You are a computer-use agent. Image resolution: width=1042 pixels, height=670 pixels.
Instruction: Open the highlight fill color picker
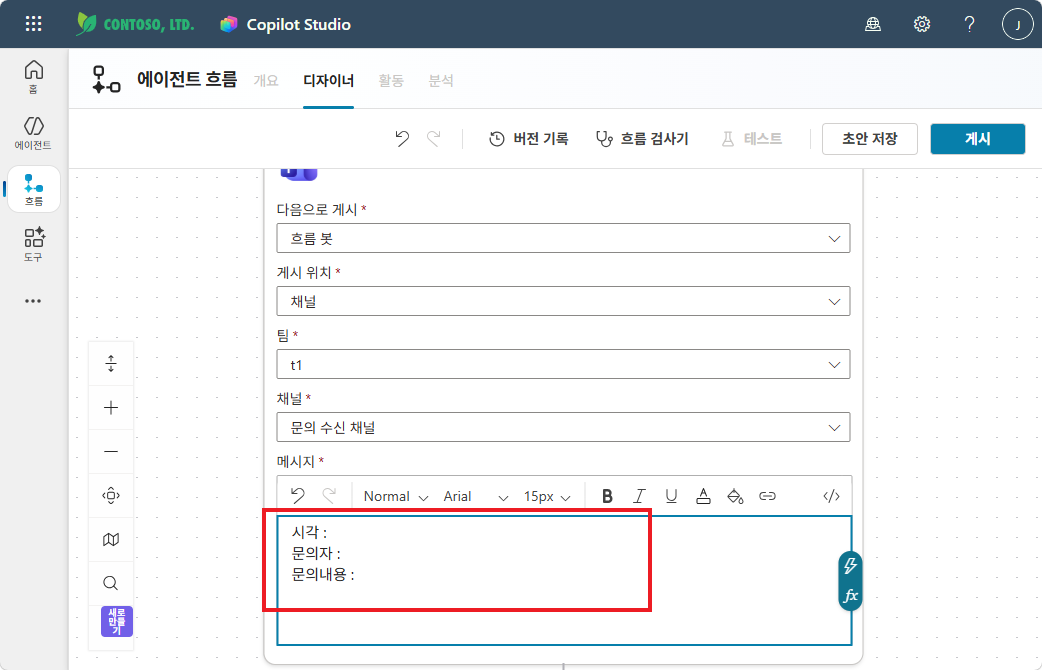pyautogui.click(x=735, y=496)
